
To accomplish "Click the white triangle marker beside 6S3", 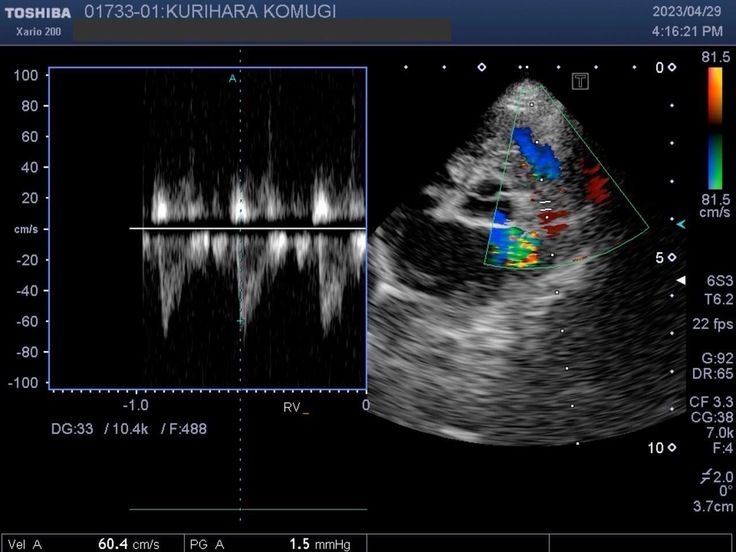I will click(681, 281).
